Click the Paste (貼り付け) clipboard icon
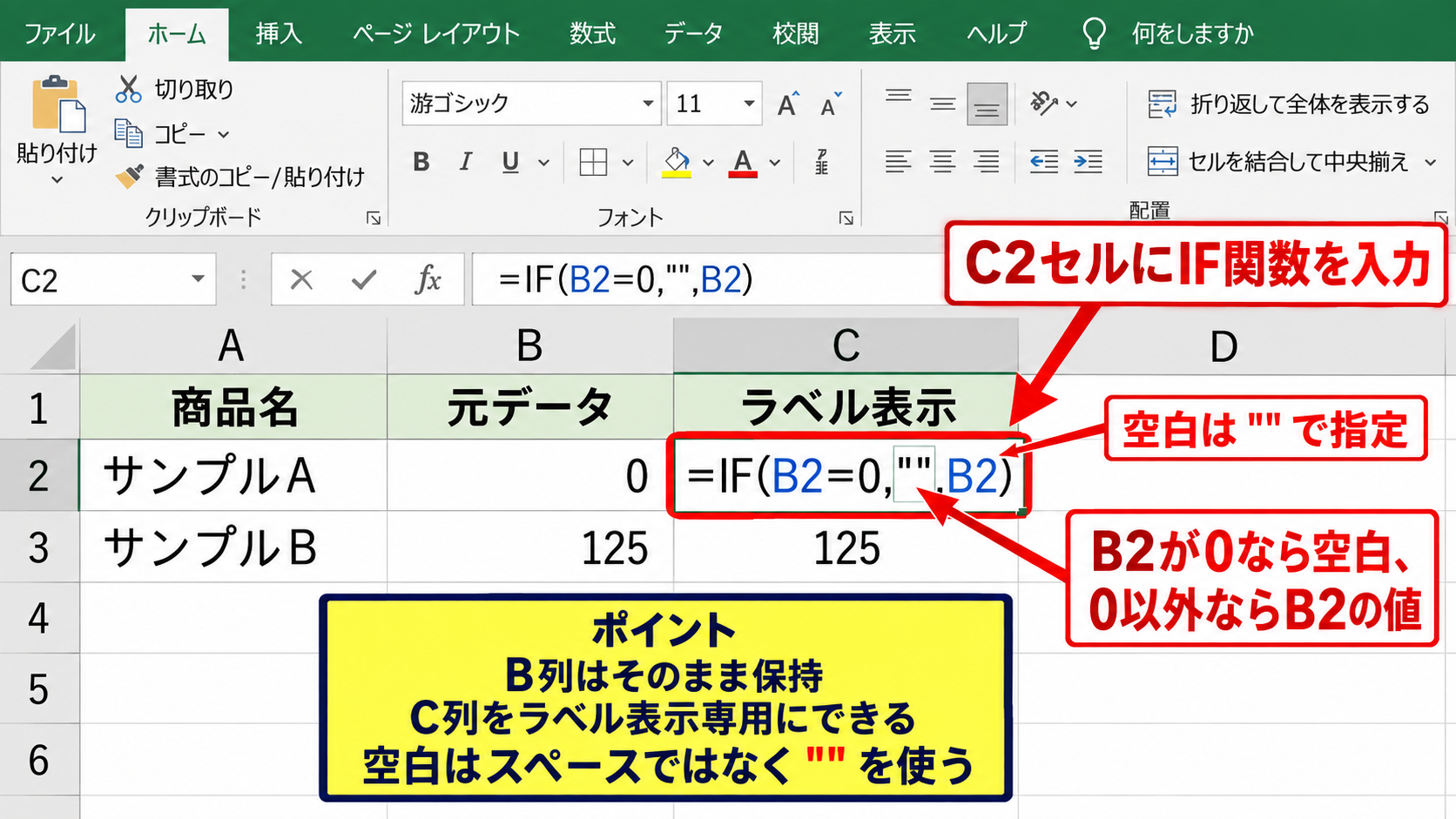This screenshot has height=819, width=1456. click(x=57, y=104)
